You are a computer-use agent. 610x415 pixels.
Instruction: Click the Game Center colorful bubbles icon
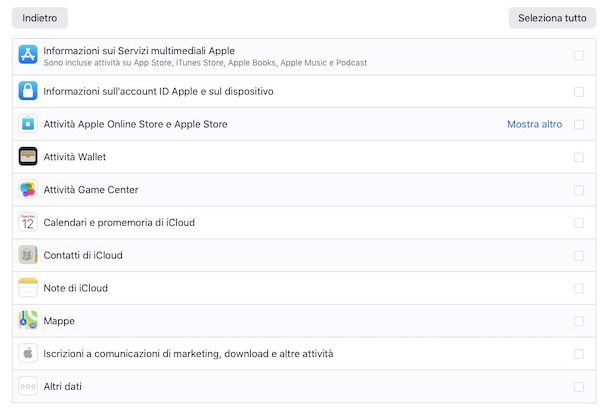(28, 189)
